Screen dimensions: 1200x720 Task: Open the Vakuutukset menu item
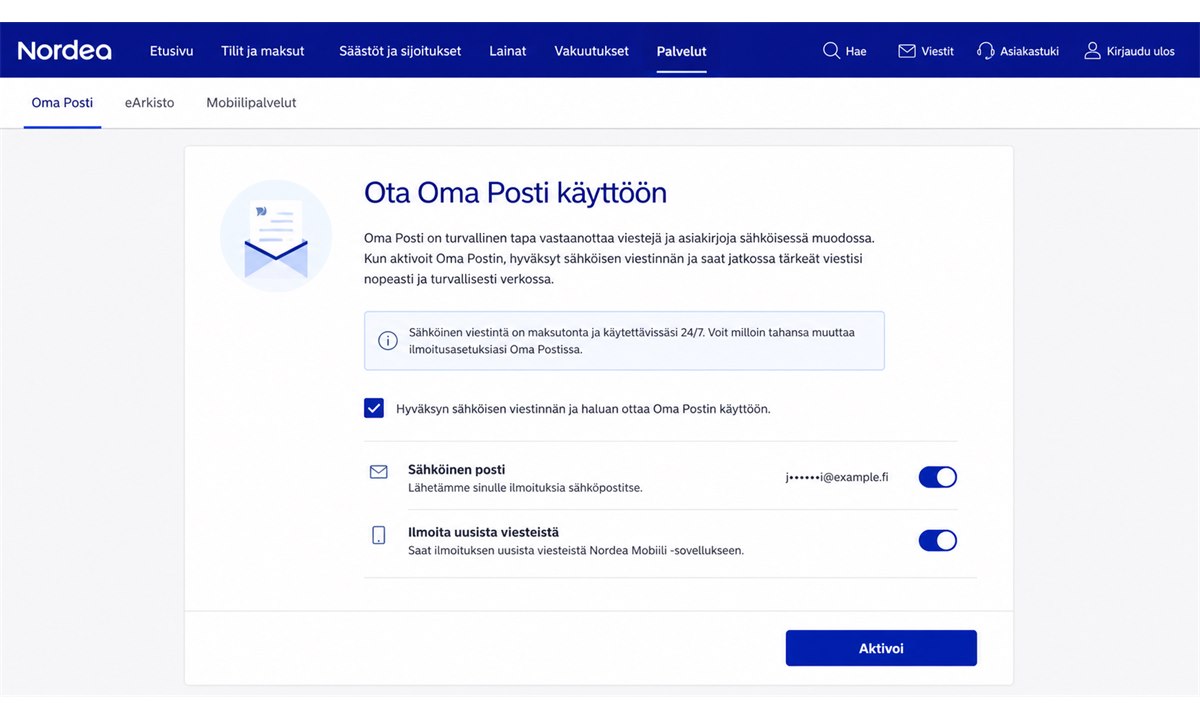click(x=592, y=51)
